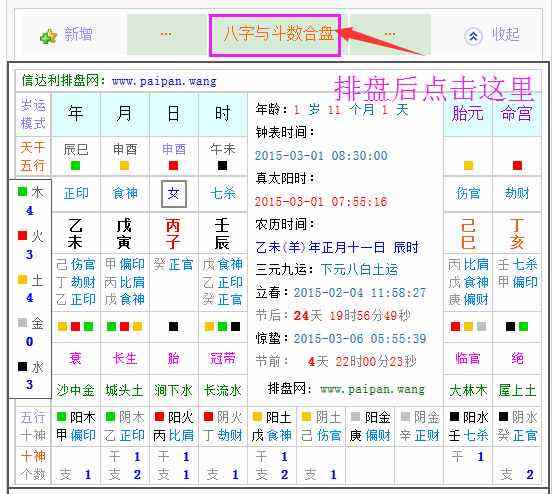
Task: Click the 屋上土 nayin cell
Action: [517, 390]
